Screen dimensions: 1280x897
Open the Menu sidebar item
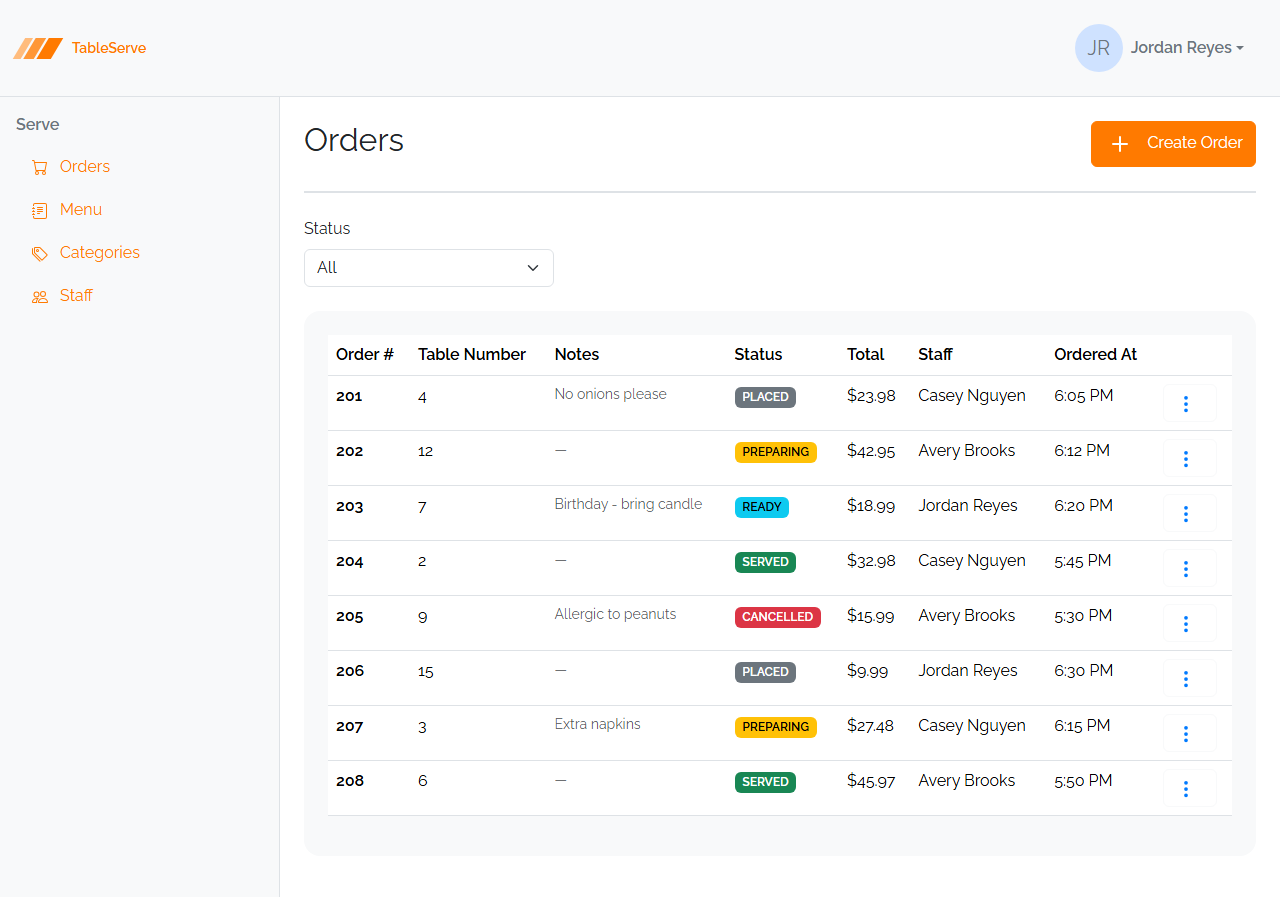81,210
